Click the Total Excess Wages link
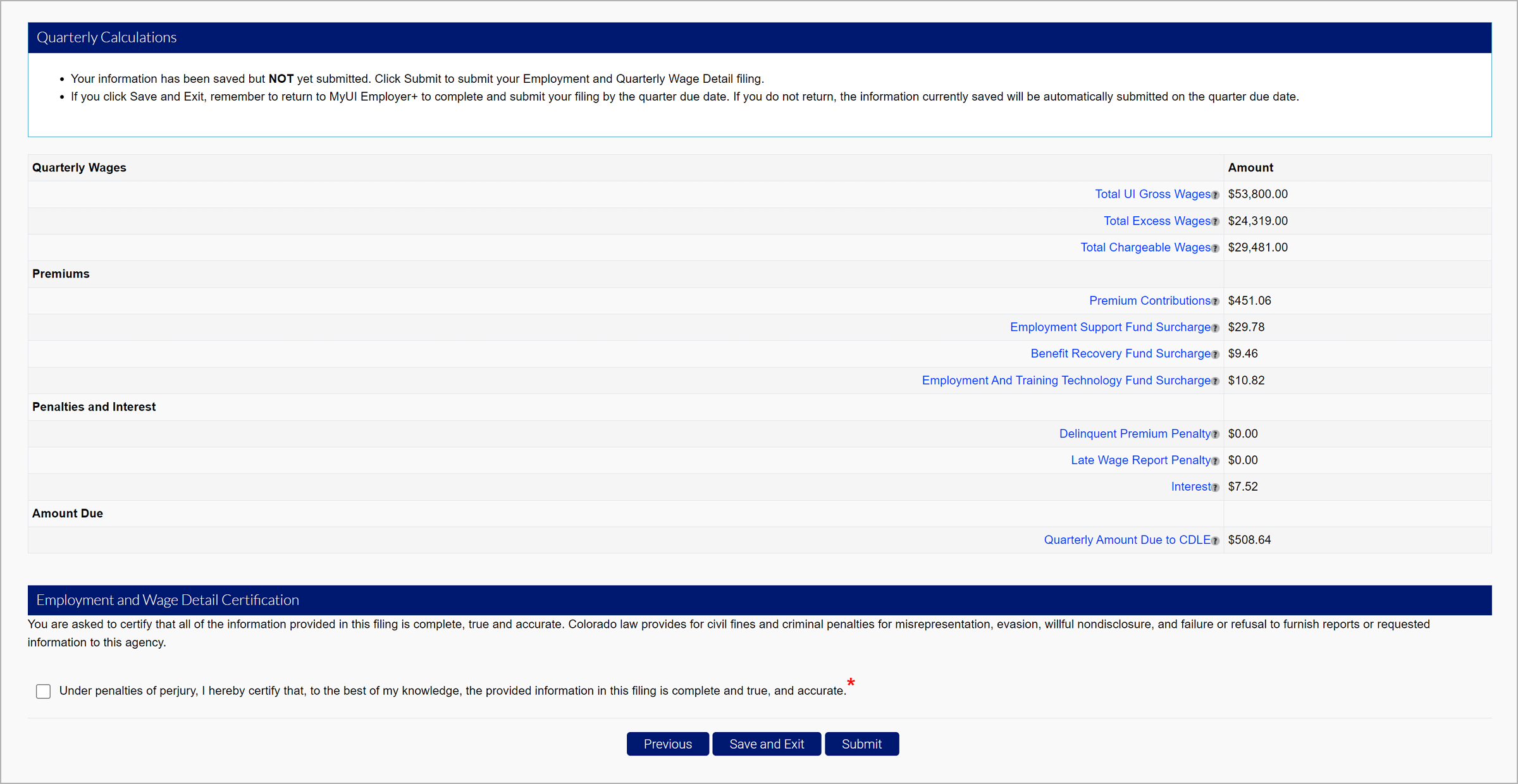Image resolution: width=1518 pixels, height=784 pixels. pos(1156,221)
